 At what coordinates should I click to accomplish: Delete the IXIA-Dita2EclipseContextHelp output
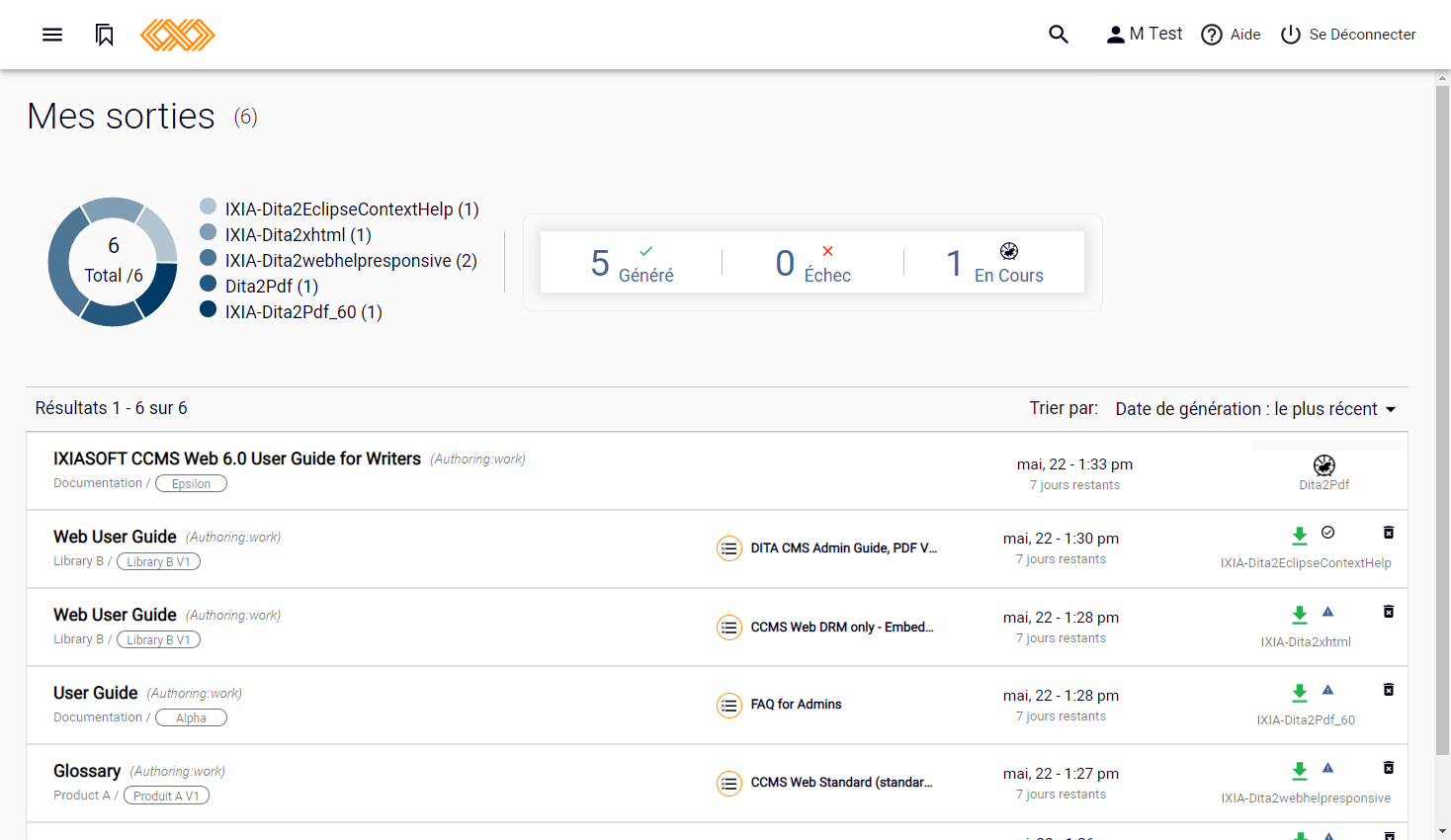click(1389, 533)
